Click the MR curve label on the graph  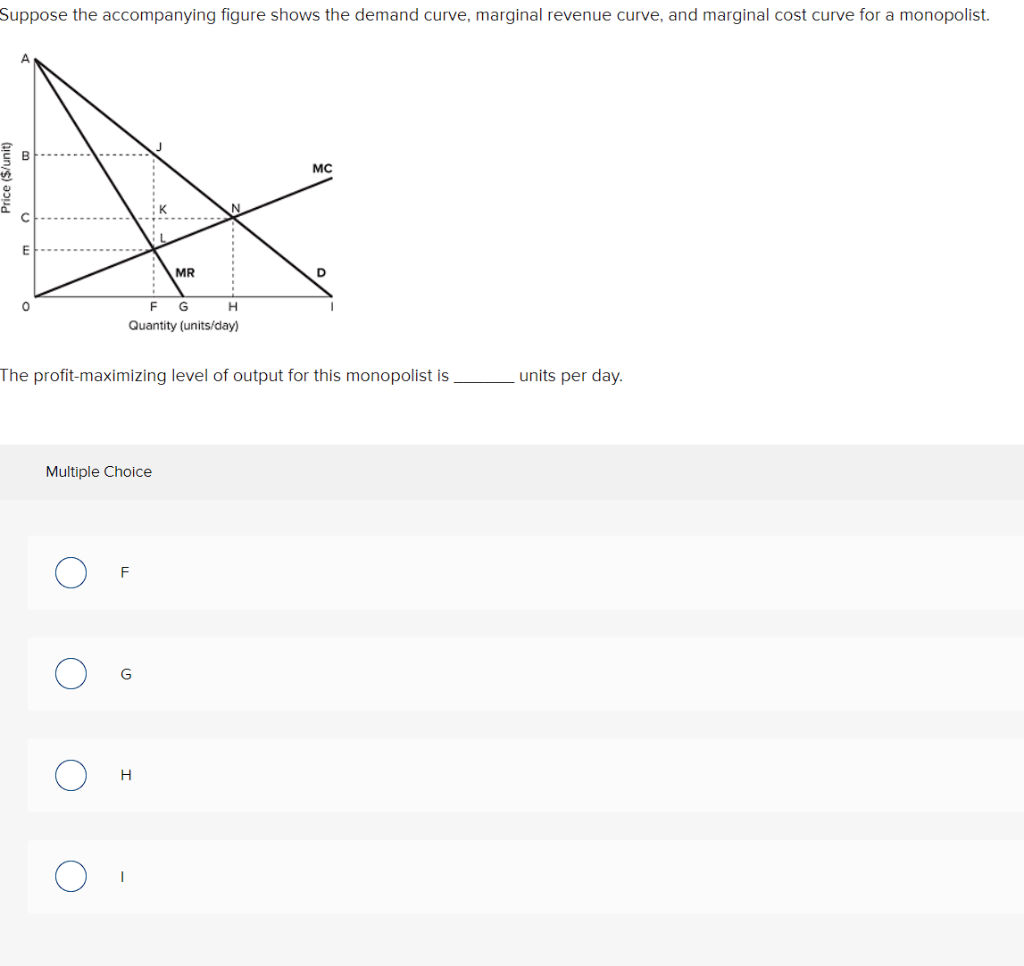185,271
